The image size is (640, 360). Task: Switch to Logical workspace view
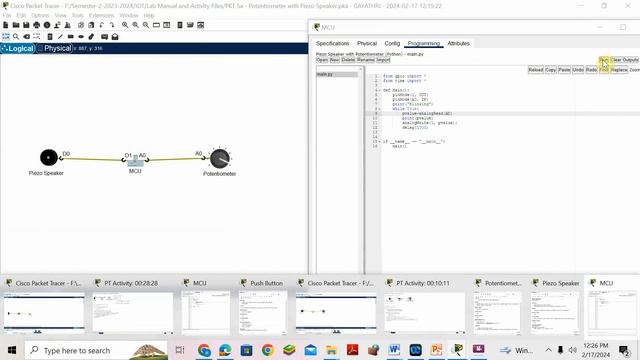(18, 48)
